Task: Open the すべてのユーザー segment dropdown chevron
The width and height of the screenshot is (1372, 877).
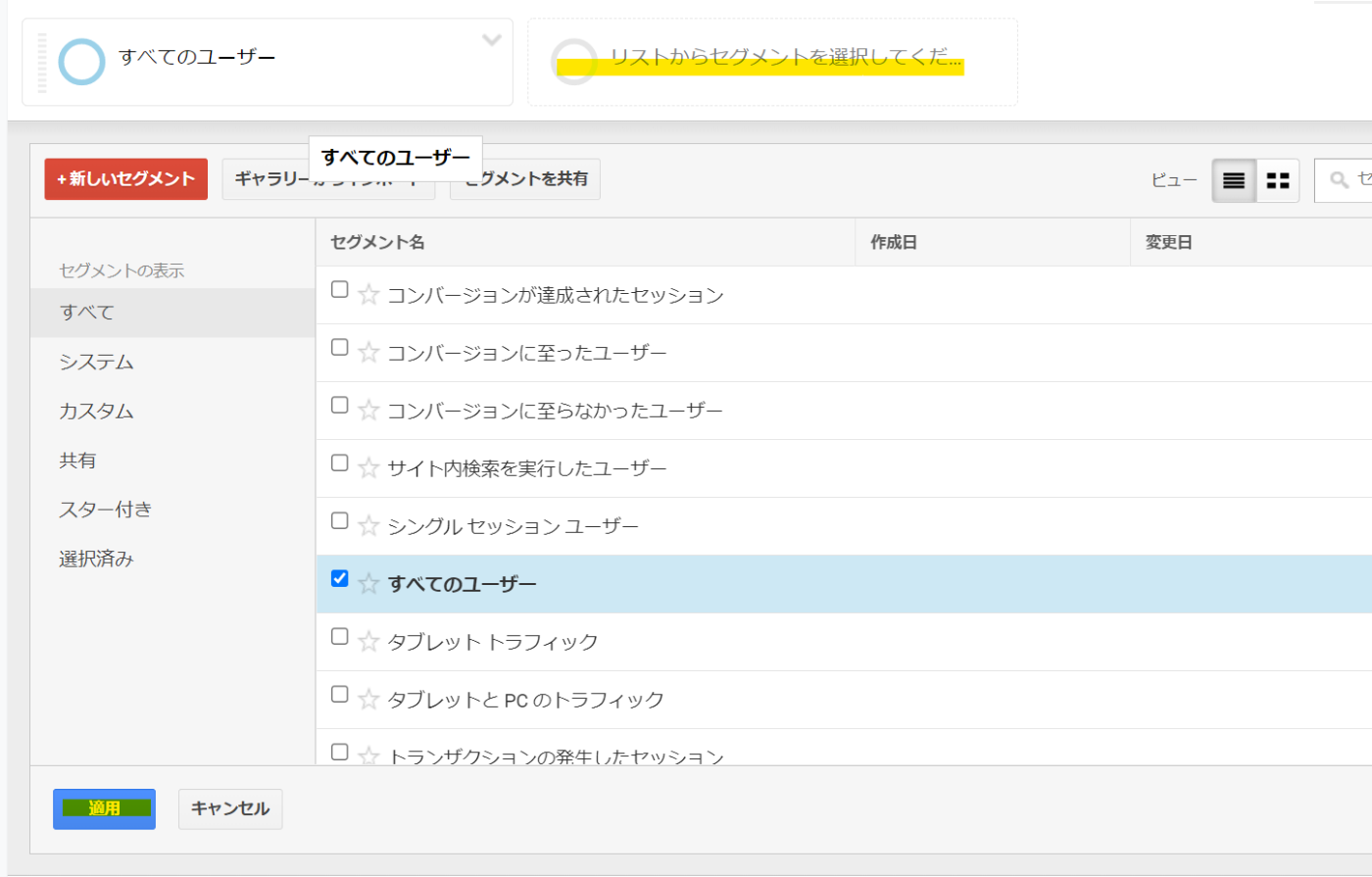Action: click(492, 40)
